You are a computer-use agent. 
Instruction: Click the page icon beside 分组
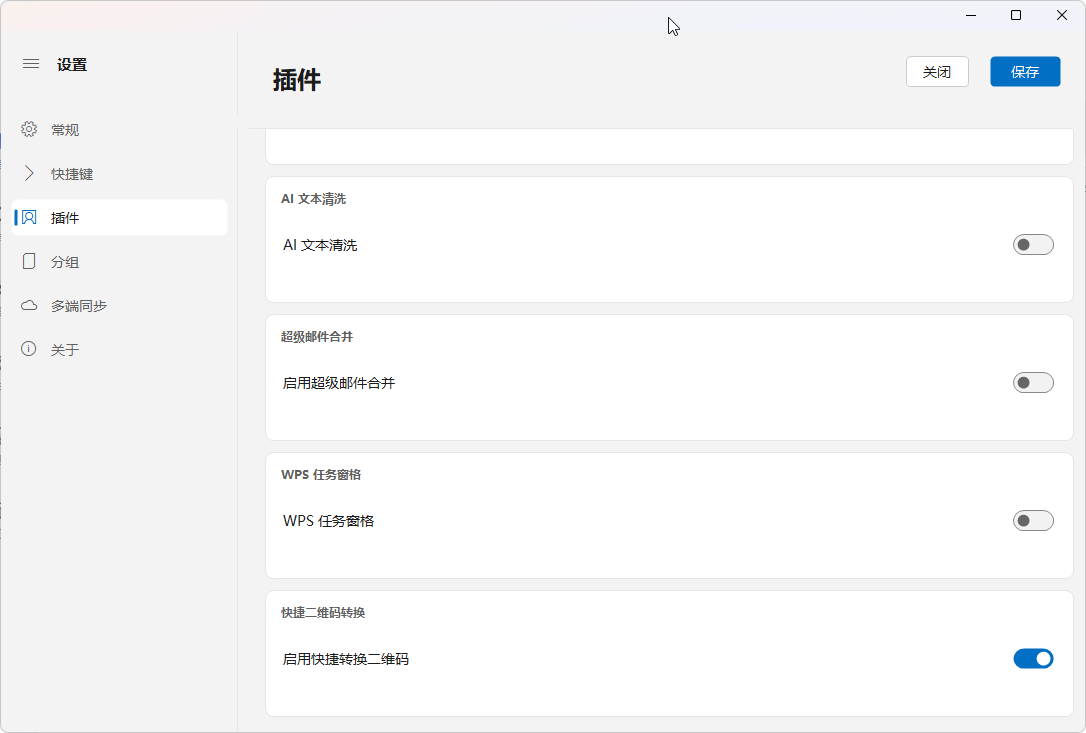(x=29, y=261)
